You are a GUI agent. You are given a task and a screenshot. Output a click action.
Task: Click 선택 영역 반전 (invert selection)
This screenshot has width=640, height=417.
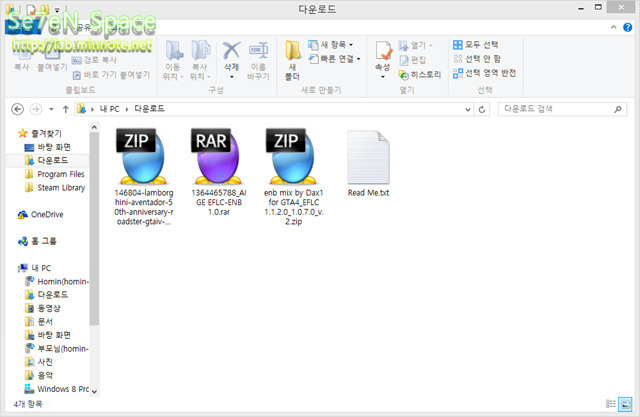point(484,73)
